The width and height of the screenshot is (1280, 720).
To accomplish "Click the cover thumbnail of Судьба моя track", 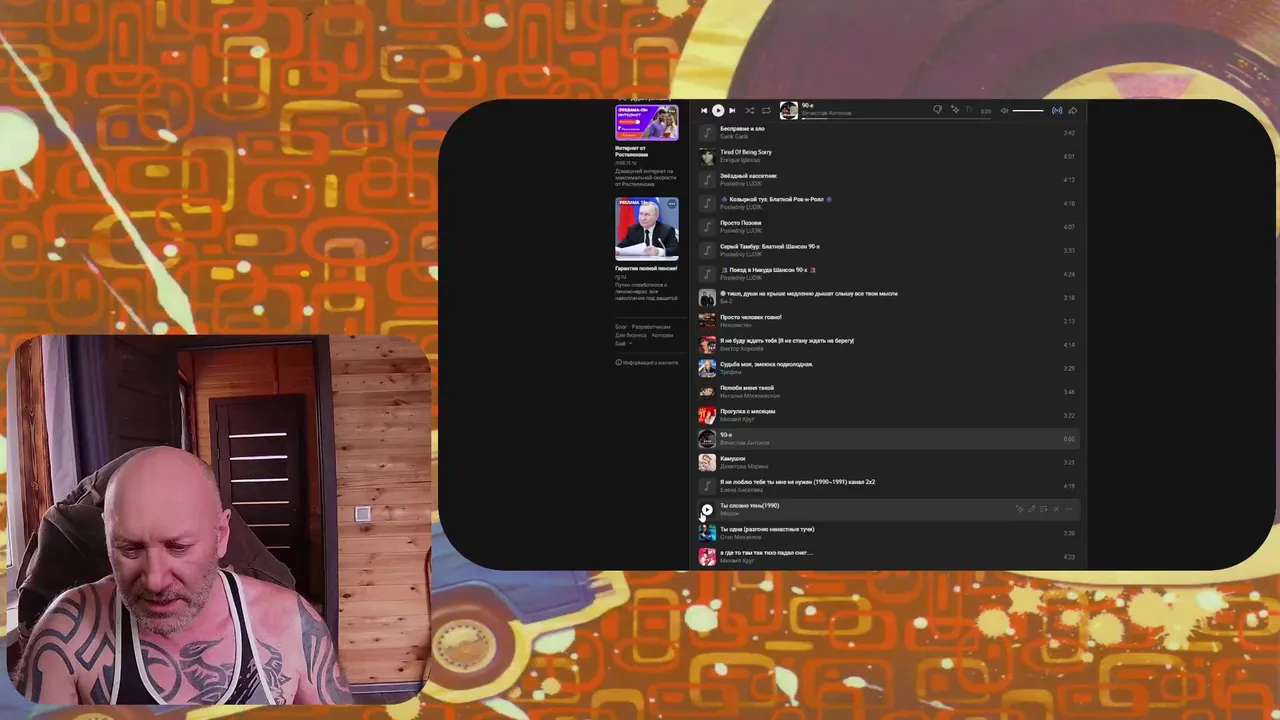I will tap(707, 368).
